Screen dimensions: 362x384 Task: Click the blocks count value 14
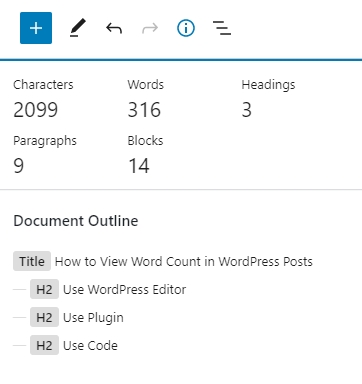(x=139, y=166)
